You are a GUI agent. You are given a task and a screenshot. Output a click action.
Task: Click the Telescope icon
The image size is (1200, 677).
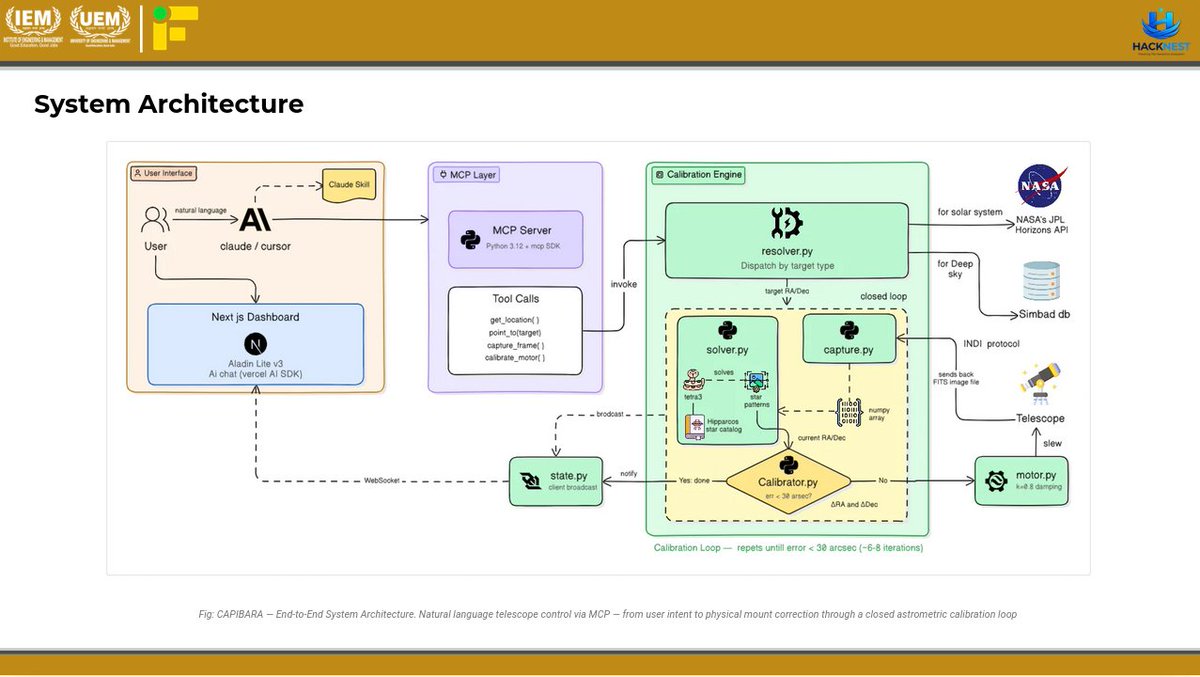1041,385
